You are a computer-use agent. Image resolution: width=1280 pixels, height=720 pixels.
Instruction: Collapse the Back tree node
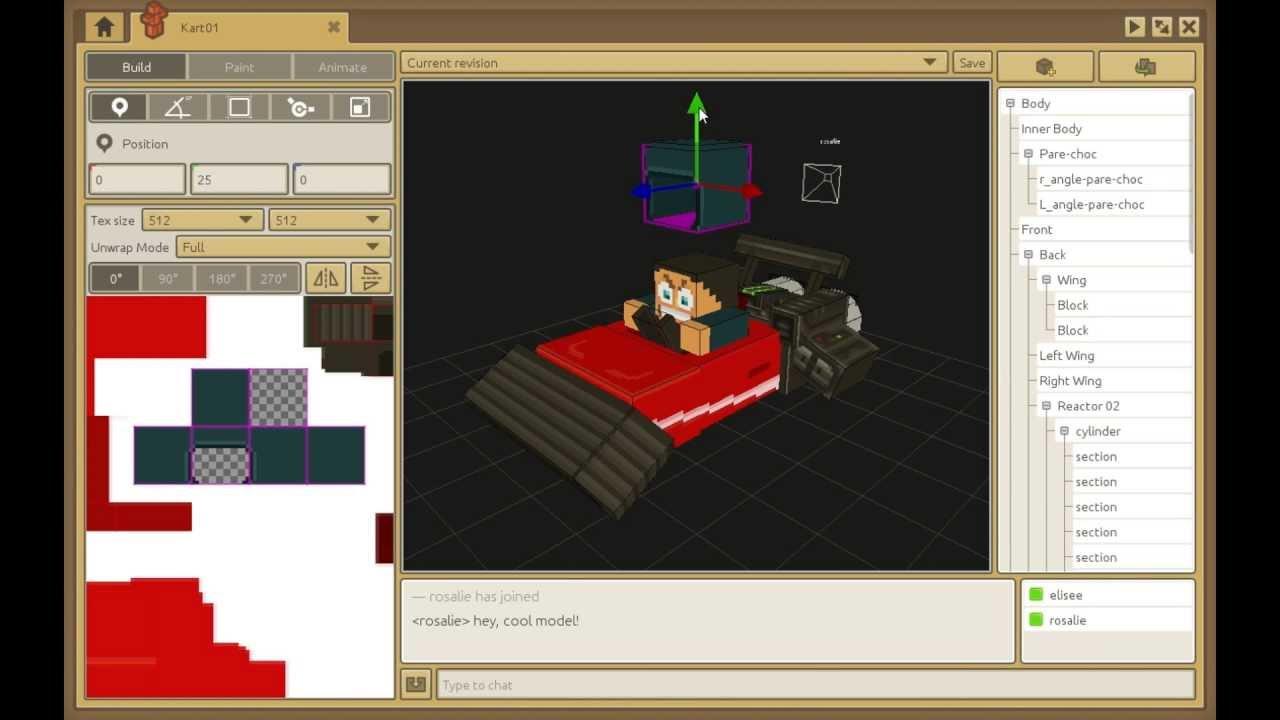click(1028, 255)
